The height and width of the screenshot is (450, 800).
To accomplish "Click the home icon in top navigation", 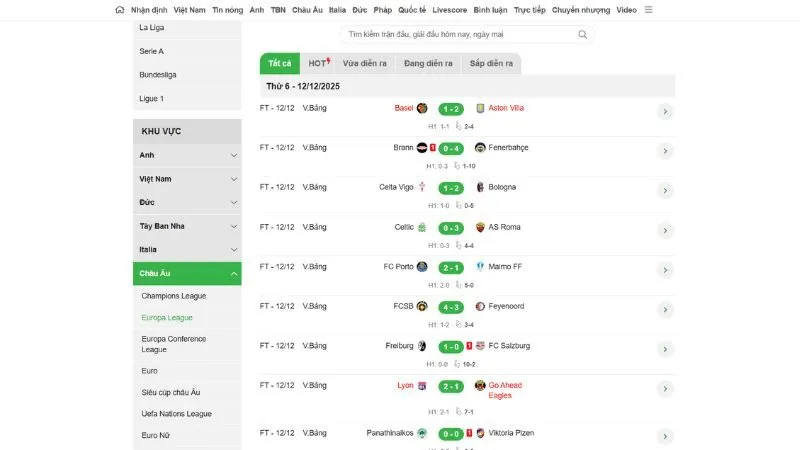I will point(120,10).
